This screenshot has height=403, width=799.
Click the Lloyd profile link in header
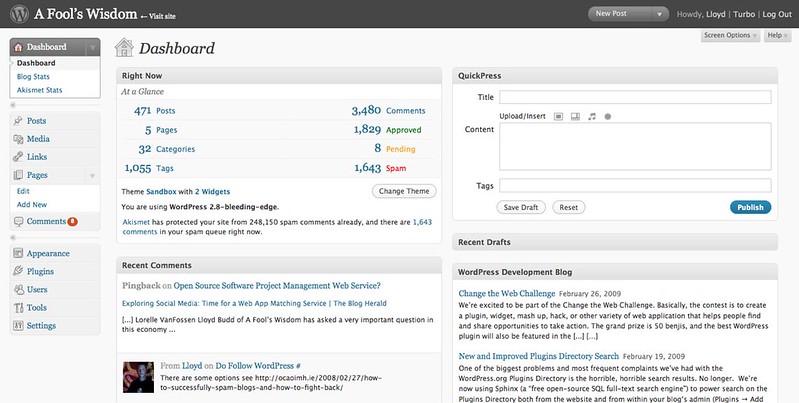(715, 14)
